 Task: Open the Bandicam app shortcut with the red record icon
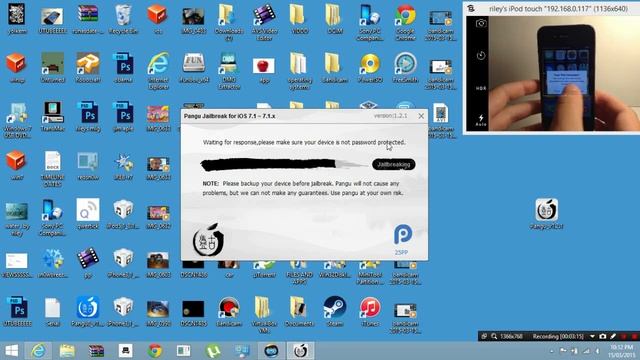(x=229, y=312)
